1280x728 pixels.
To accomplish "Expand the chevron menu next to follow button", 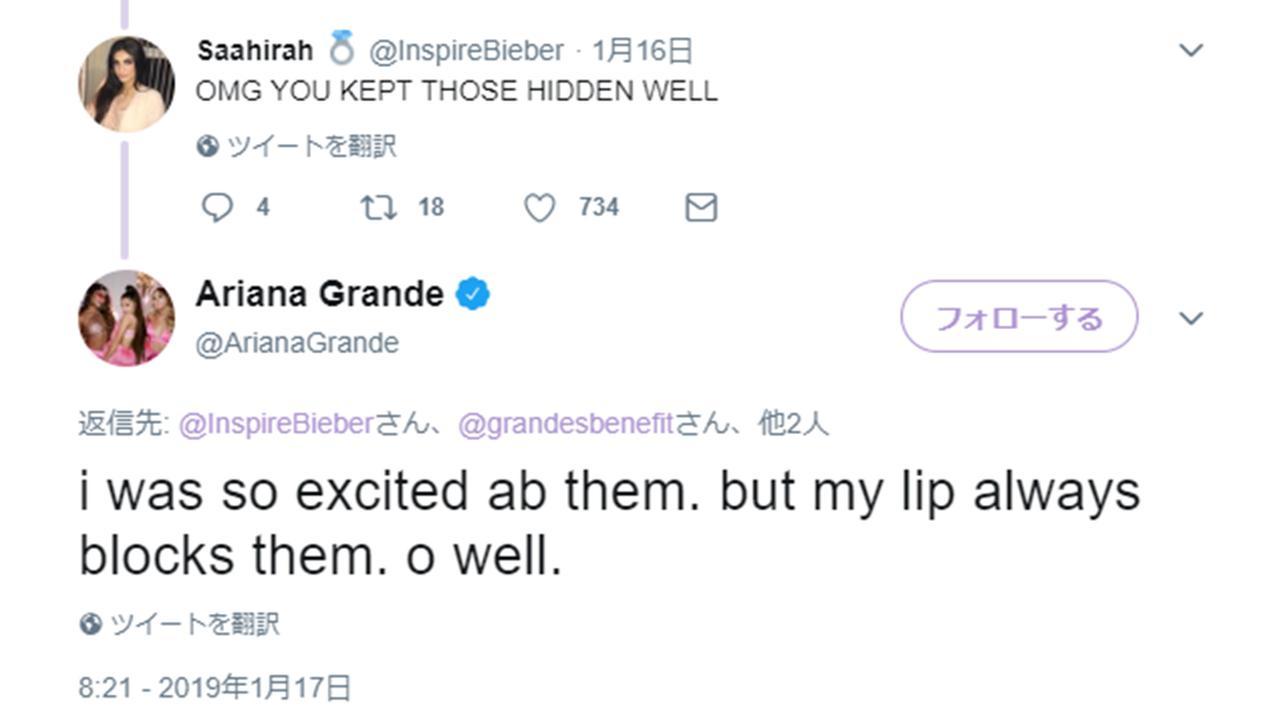I will (x=1191, y=318).
